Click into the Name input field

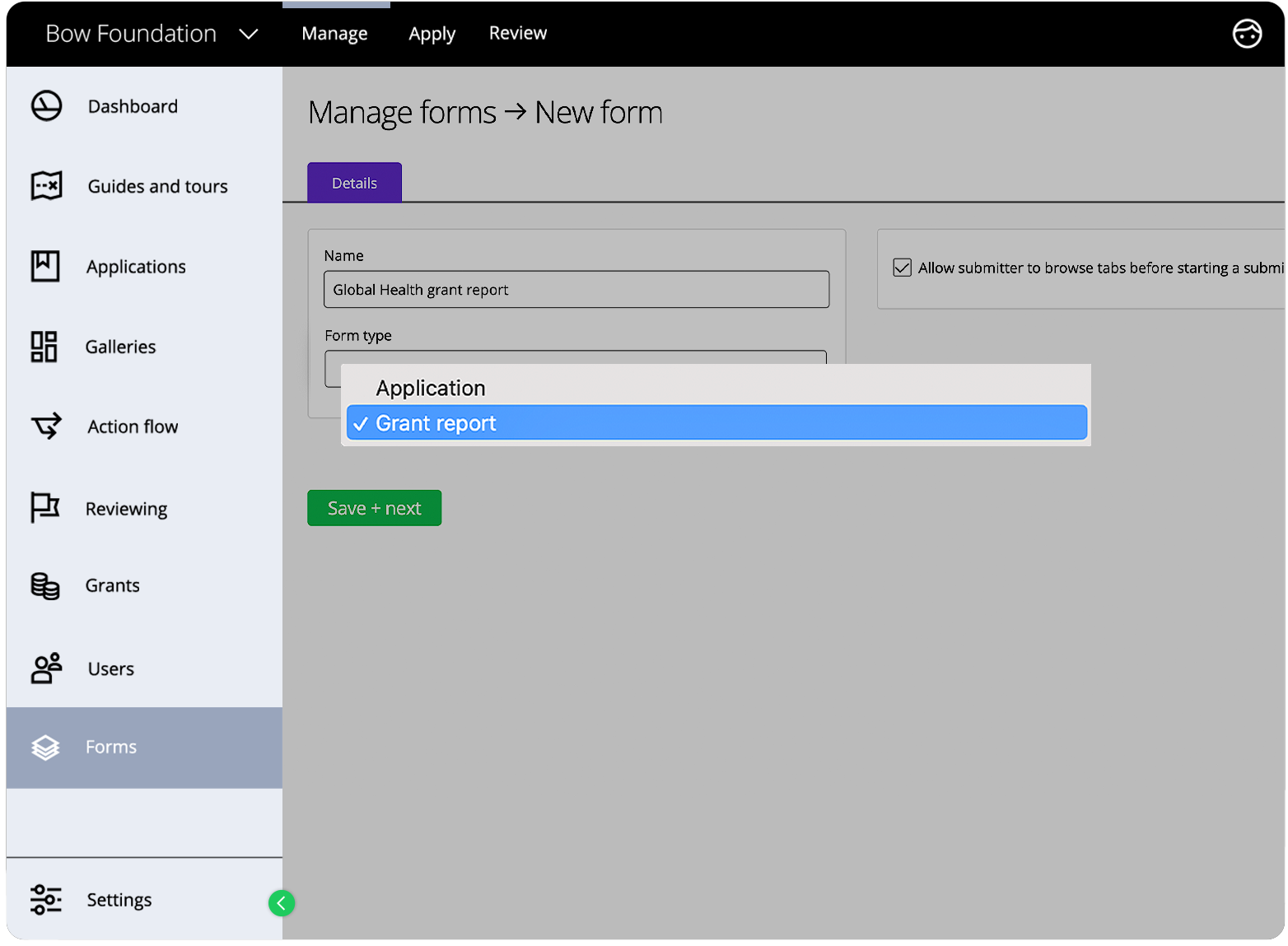(x=576, y=290)
